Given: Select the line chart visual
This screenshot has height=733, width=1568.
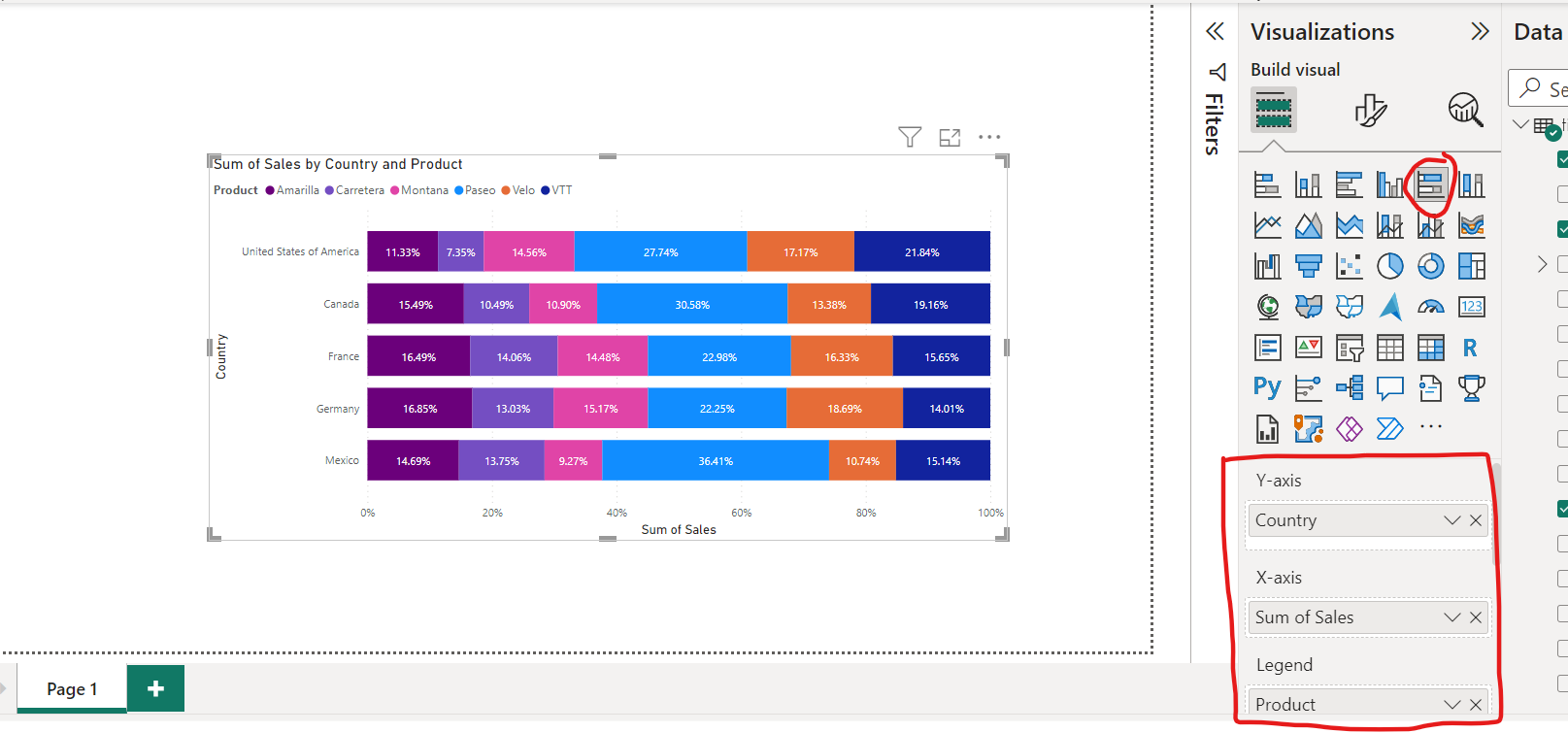Looking at the screenshot, I should (1267, 225).
